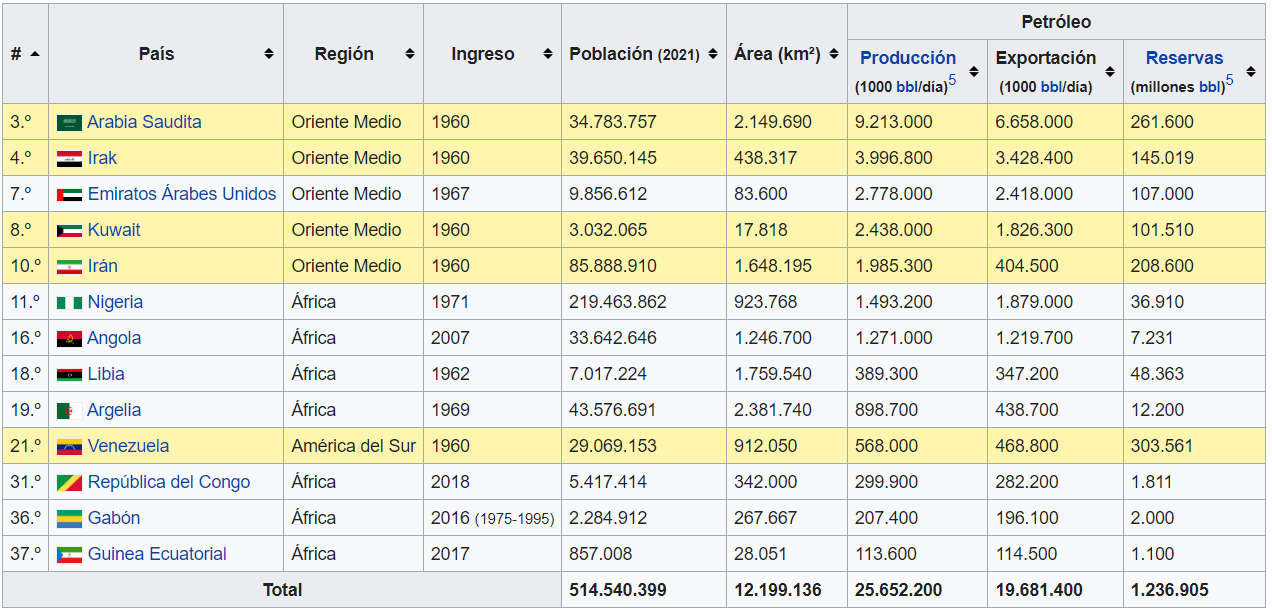The image size is (1272, 612).
Task: Toggle sorting on the Área column
Action: [833, 54]
